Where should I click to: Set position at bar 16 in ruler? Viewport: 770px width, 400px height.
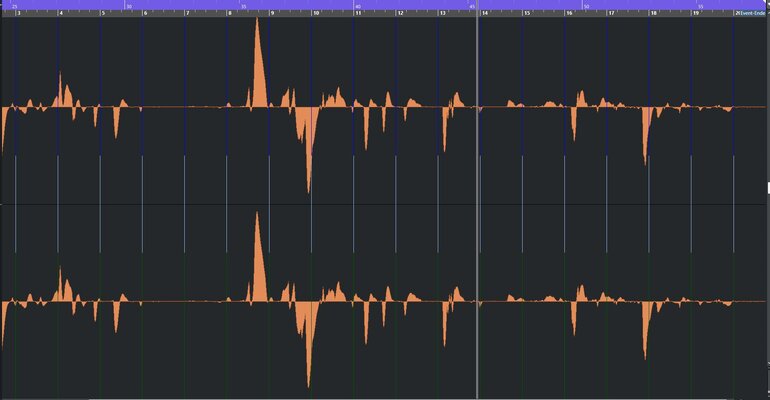click(569, 13)
